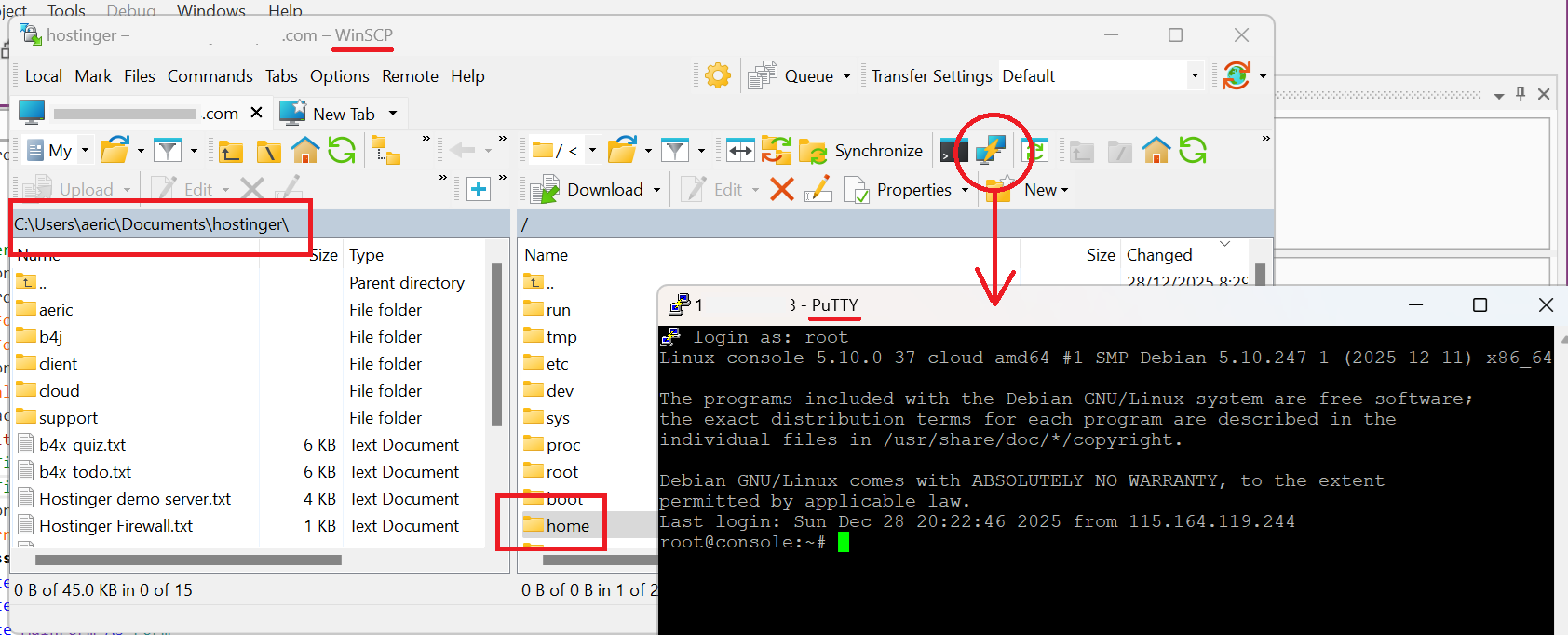The image size is (1568, 635).
Task: Open the Remote menu
Action: pyautogui.click(x=410, y=76)
